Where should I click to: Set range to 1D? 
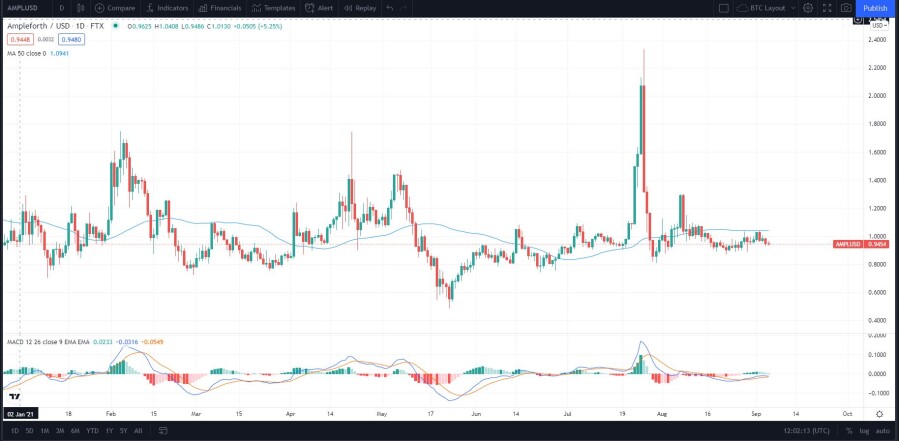tap(15, 430)
